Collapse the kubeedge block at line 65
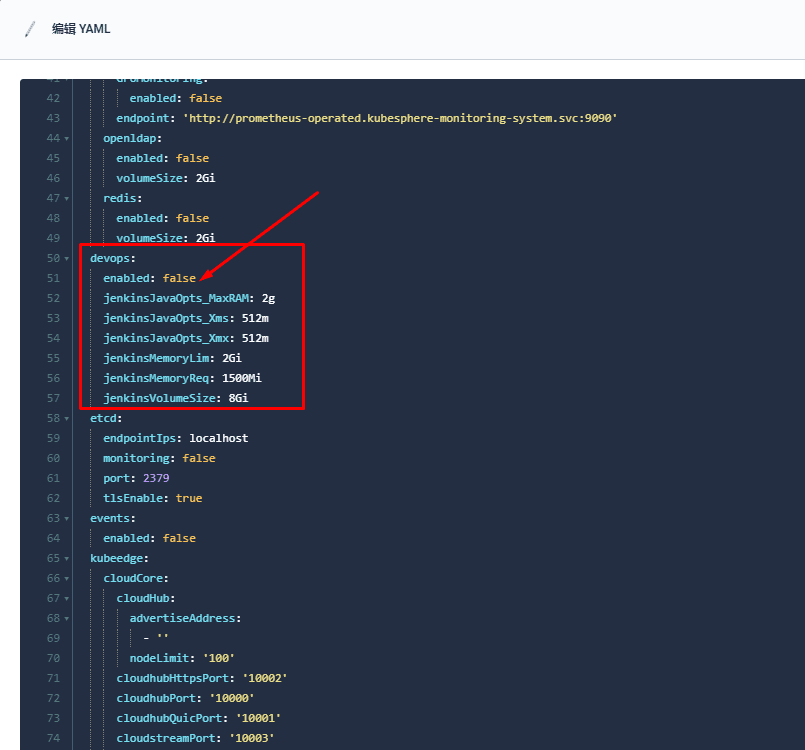The height and width of the screenshot is (750, 805). pyautogui.click(x=67, y=559)
